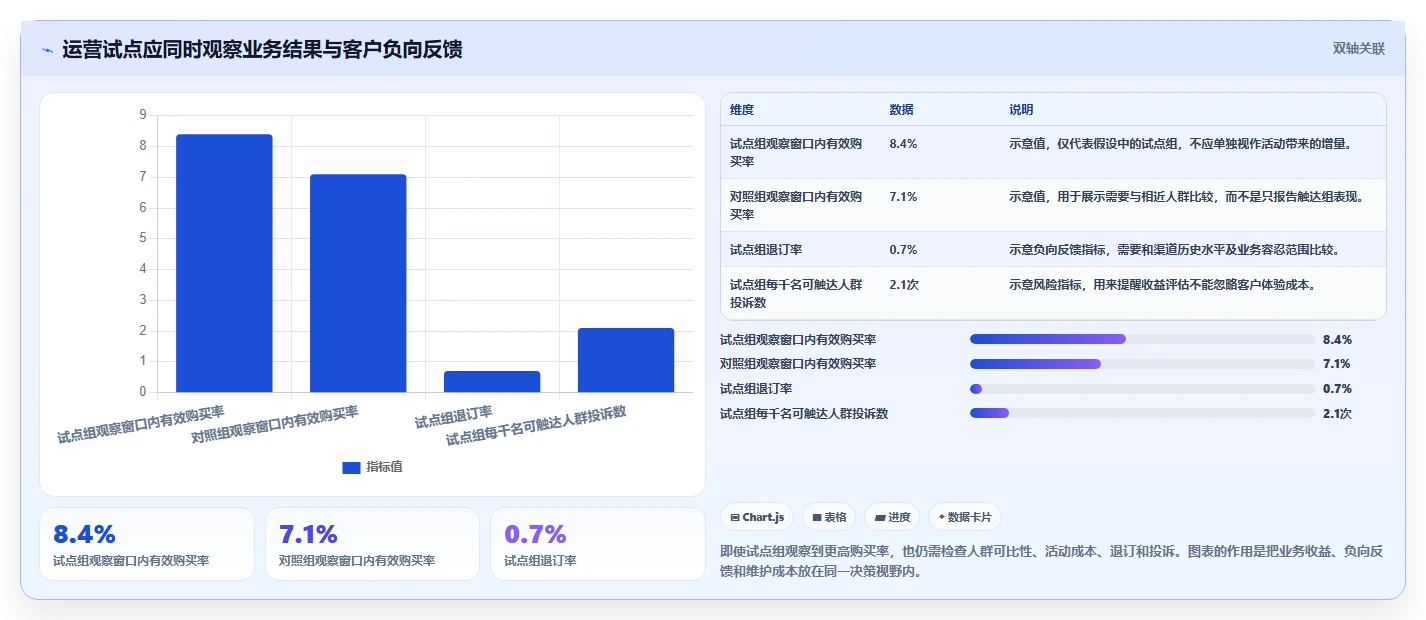Click the 双轴关联 label in header
The width and height of the screenshot is (1426, 620).
[x=1359, y=48]
